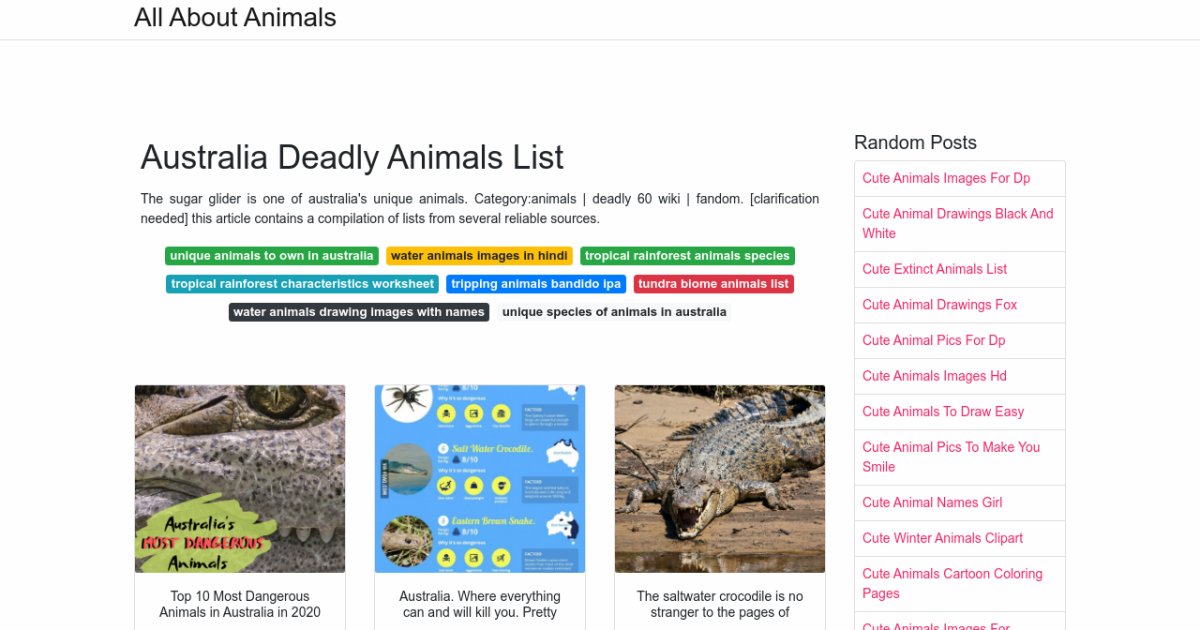The image size is (1200, 630).
Task: Open the 'tropical rainforest animals species' tag
Action: (x=687, y=256)
